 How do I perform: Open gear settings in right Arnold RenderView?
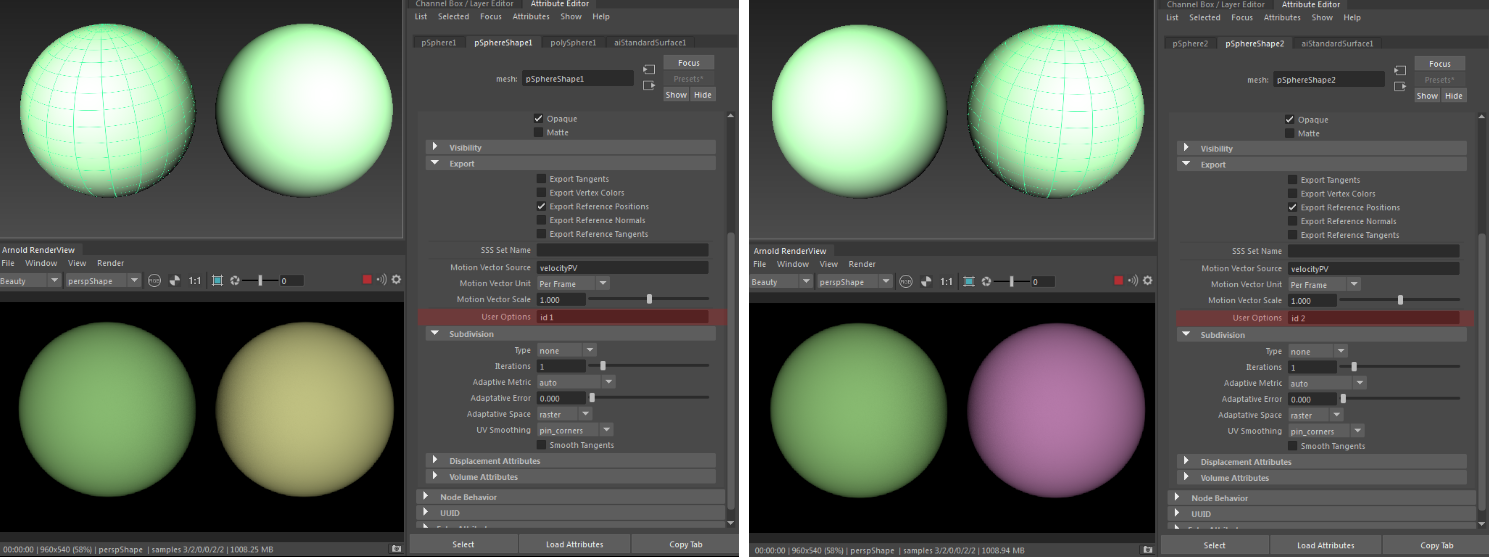point(1147,281)
